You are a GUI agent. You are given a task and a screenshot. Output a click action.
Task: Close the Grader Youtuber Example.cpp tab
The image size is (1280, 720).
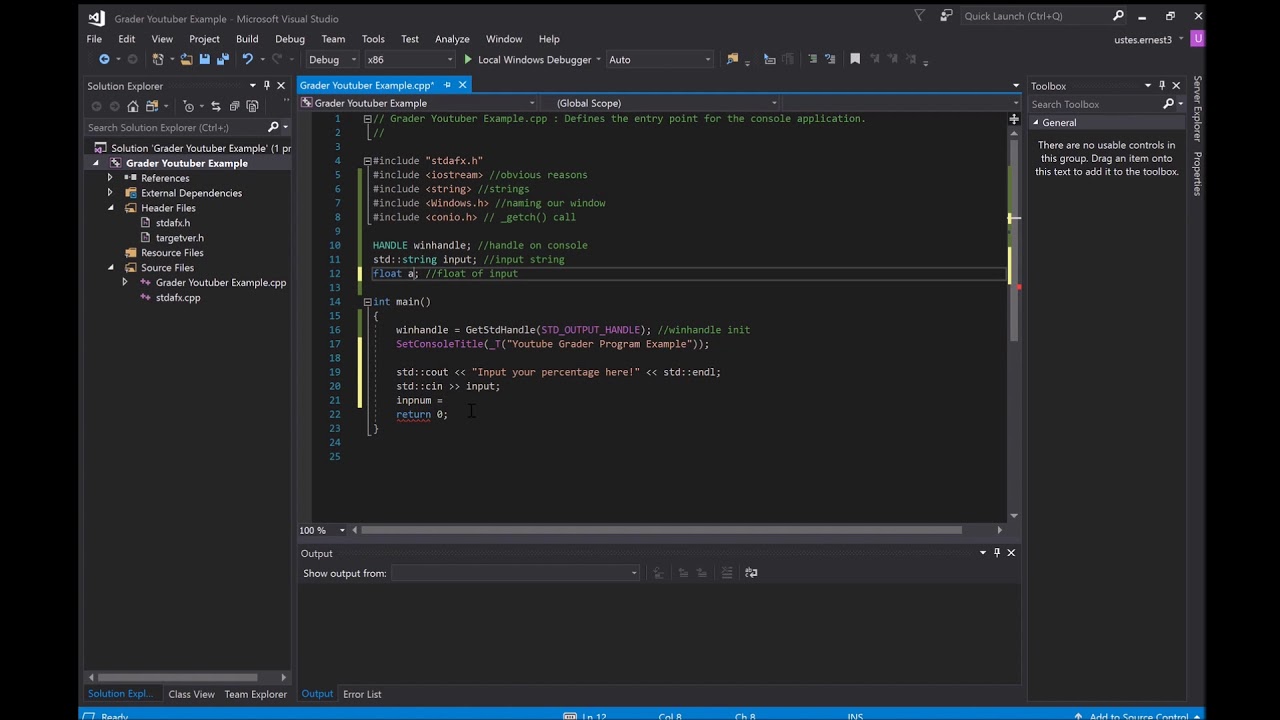pos(462,85)
